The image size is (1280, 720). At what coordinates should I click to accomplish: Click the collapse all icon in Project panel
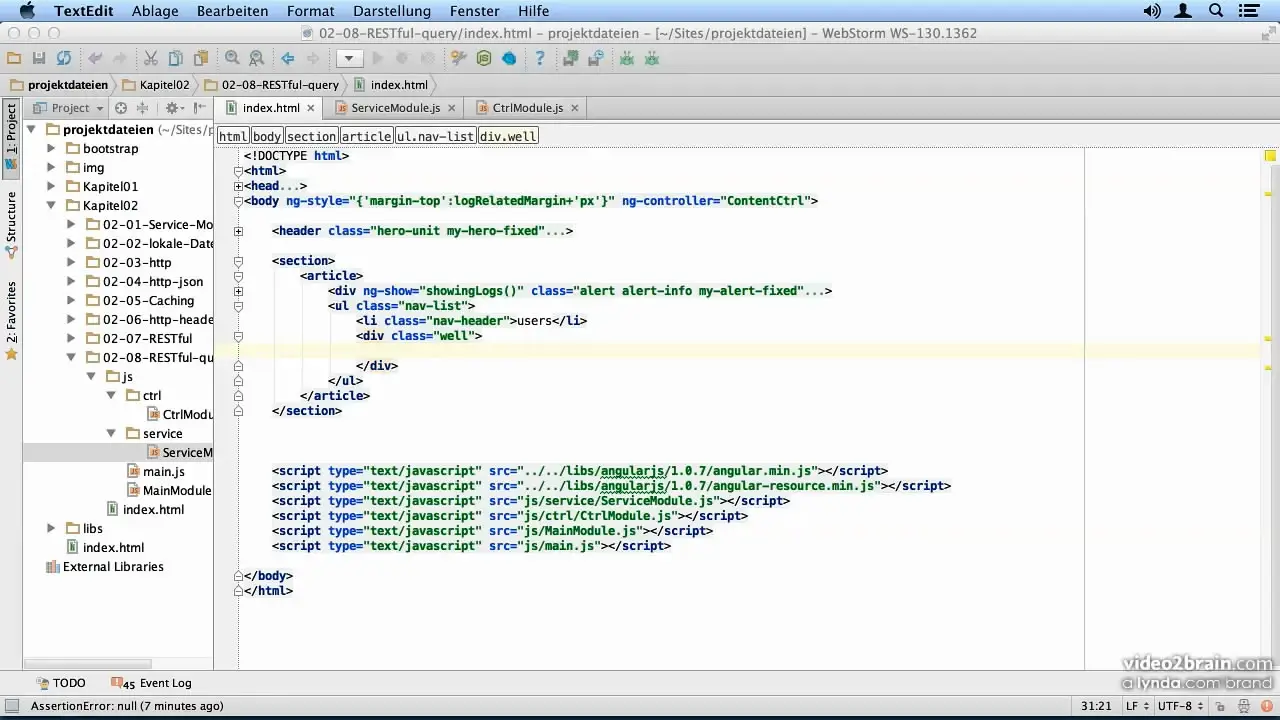pos(142,108)
